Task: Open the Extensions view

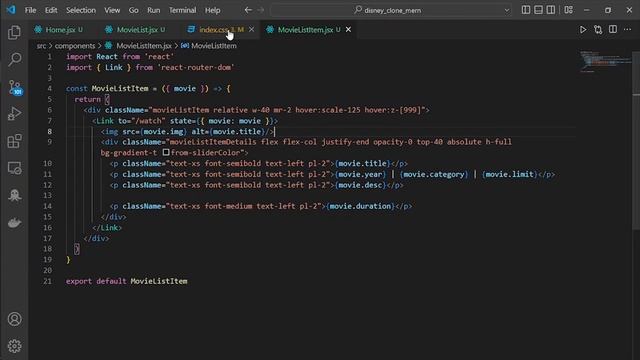Action: [14, 141]
